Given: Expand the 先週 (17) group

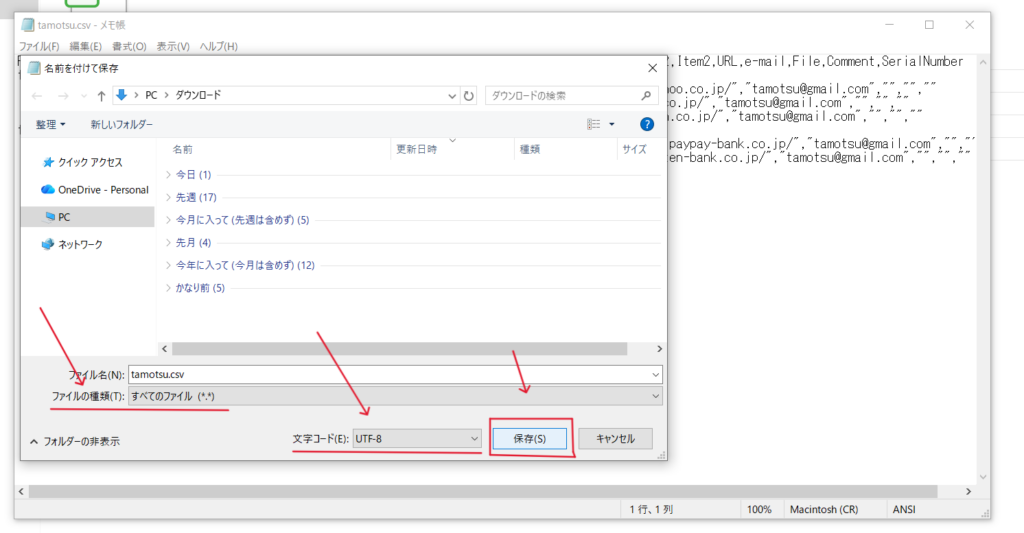Looking at the screenshot, I should [195, 197].
